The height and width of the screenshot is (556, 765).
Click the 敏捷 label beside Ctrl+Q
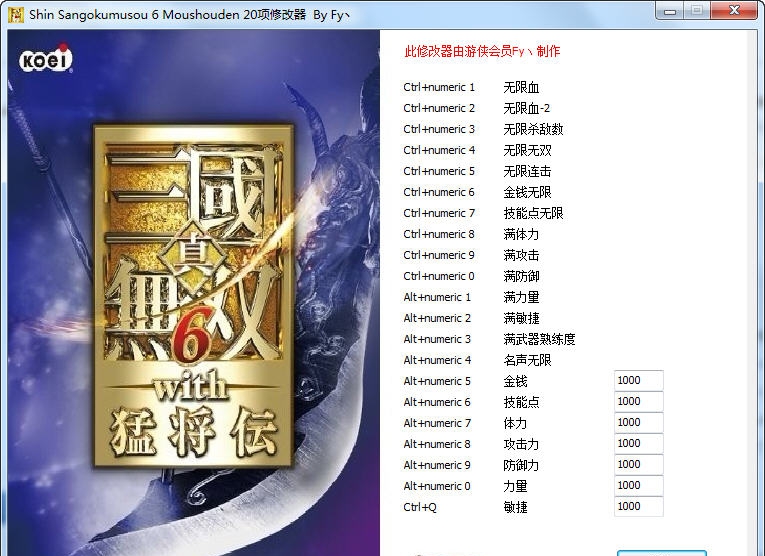point(515,507)
